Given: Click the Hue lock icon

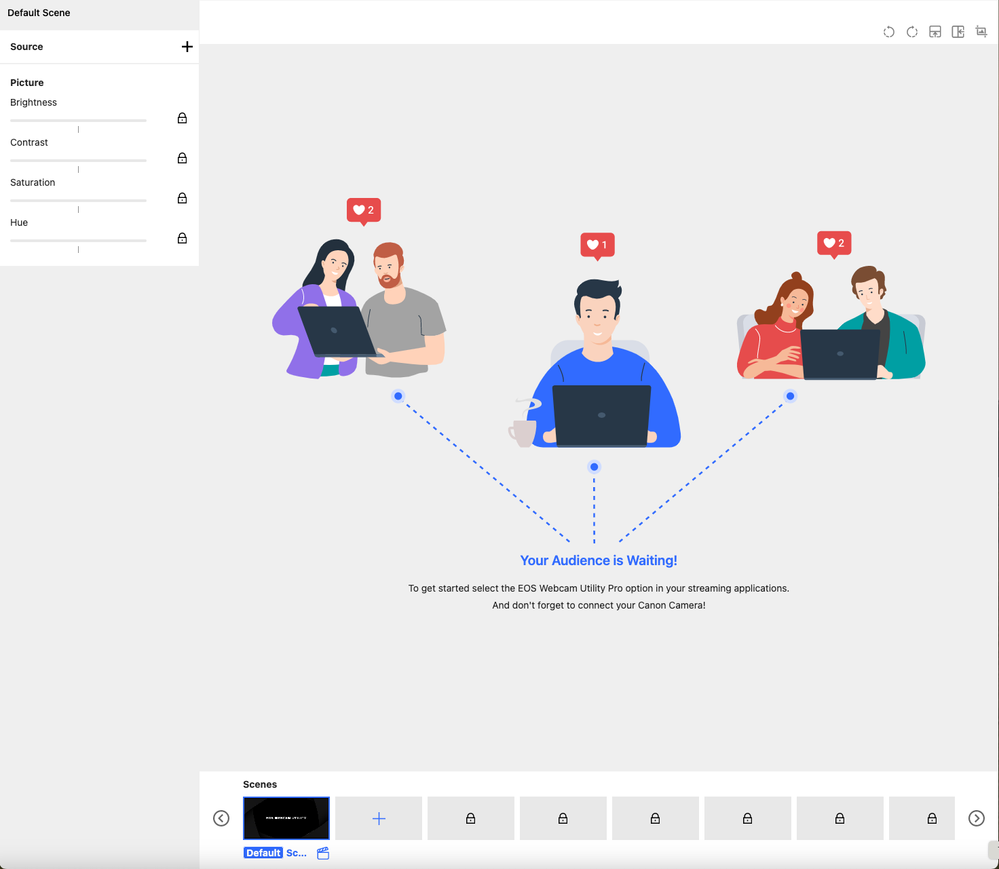Looking at the screenshot, I should click(182, 238).
